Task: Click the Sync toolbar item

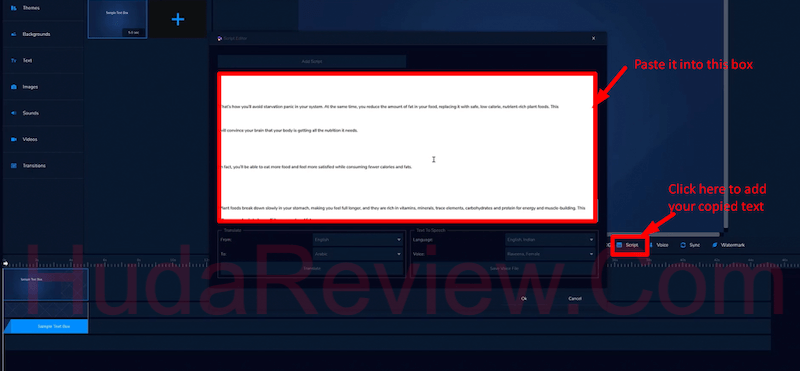Action: 690,245
